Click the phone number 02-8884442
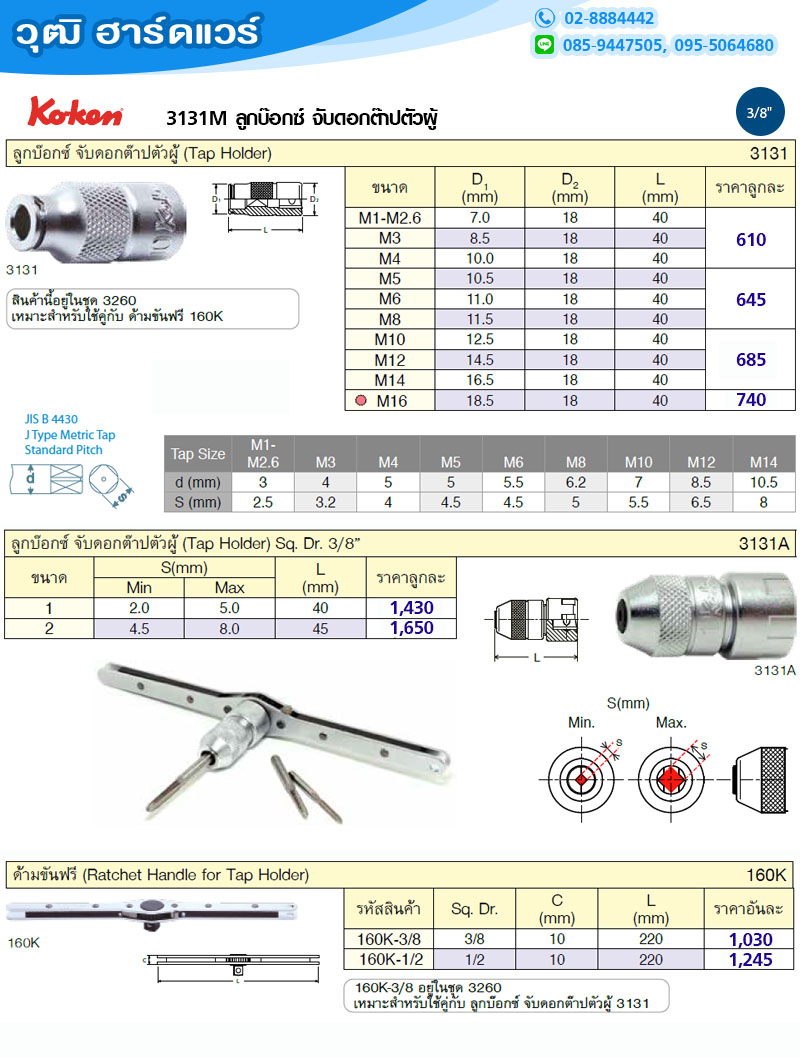The height and width of the screenshot is (1057, 800). (x=609, y=18)
